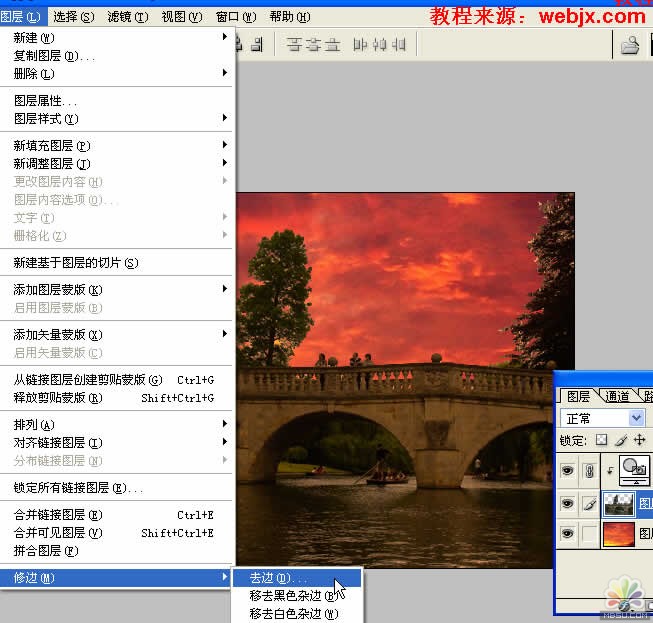Screen dimensions: 653x623
Task: Choose 图层属性...
Action: point(116,100)
